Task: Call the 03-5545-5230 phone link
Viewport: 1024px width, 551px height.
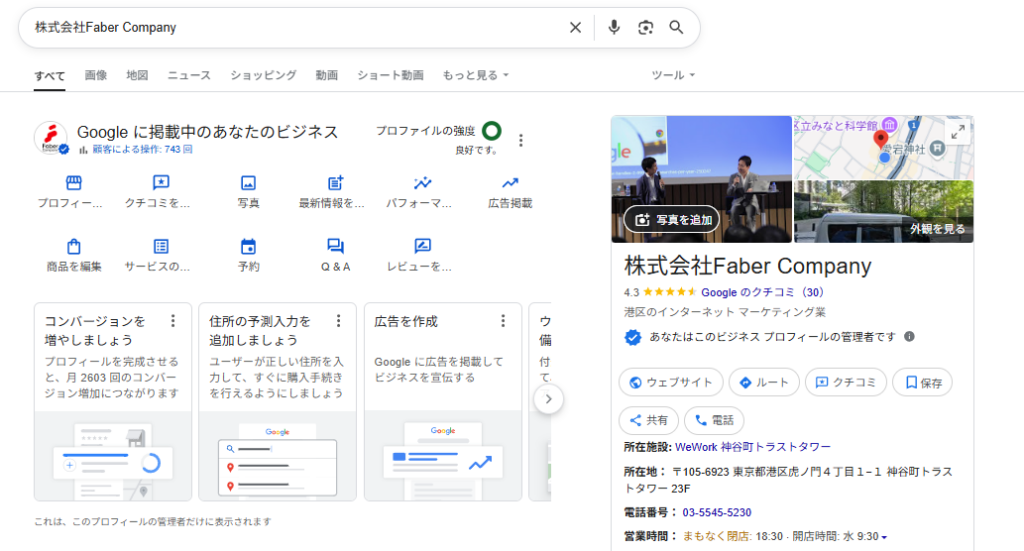Action: tap(717, 512)
